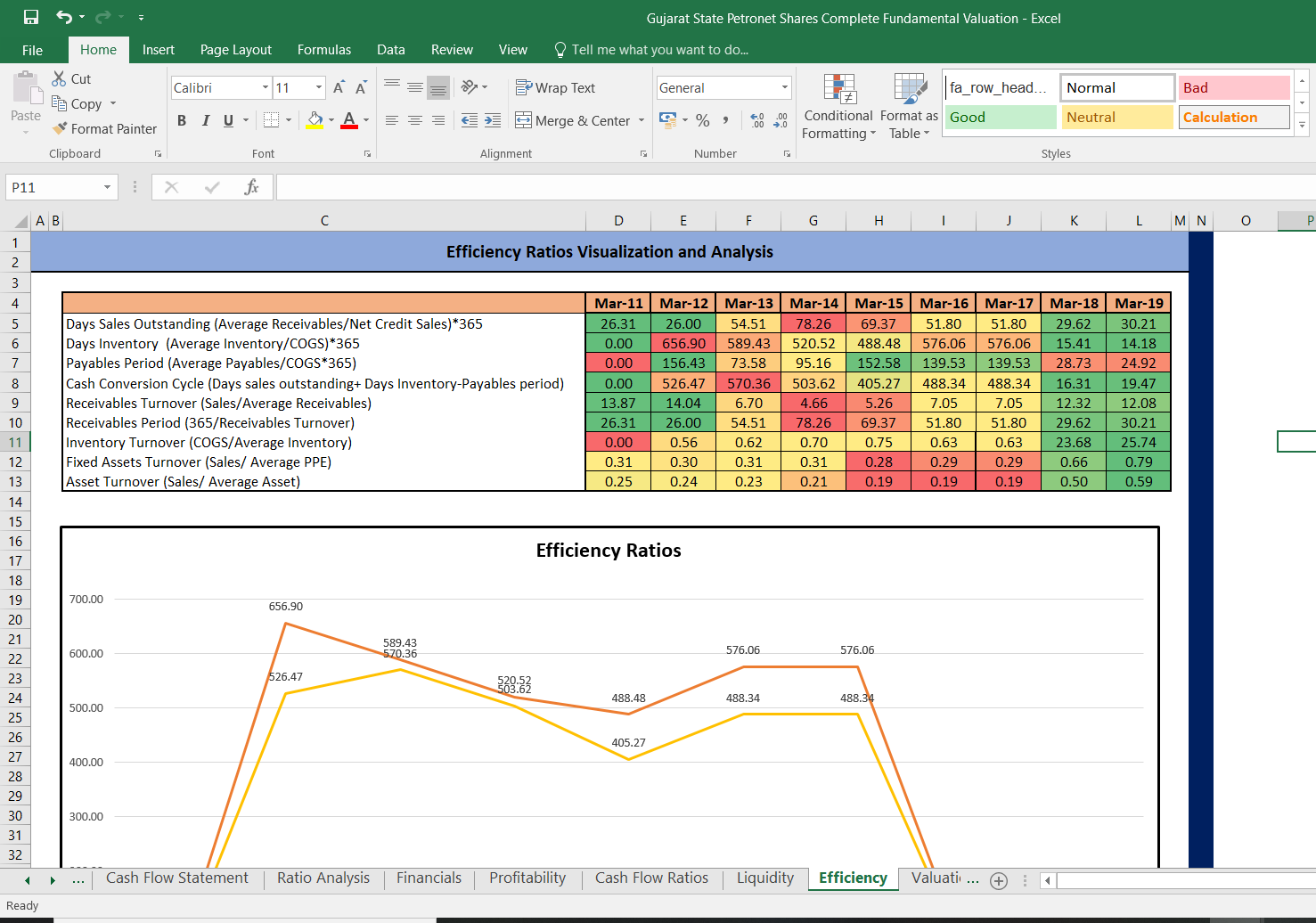1316x923 pixels.
Task: Open Merge & Center dropdown arrow
Action: click(642, 120)
